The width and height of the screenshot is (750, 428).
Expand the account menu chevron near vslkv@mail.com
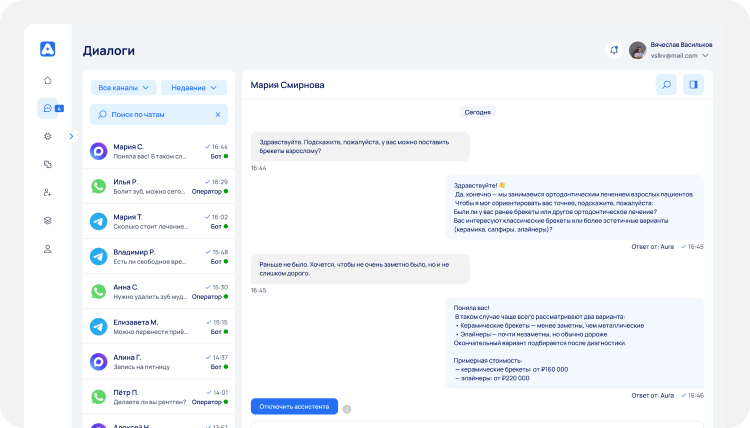(705, 56)
